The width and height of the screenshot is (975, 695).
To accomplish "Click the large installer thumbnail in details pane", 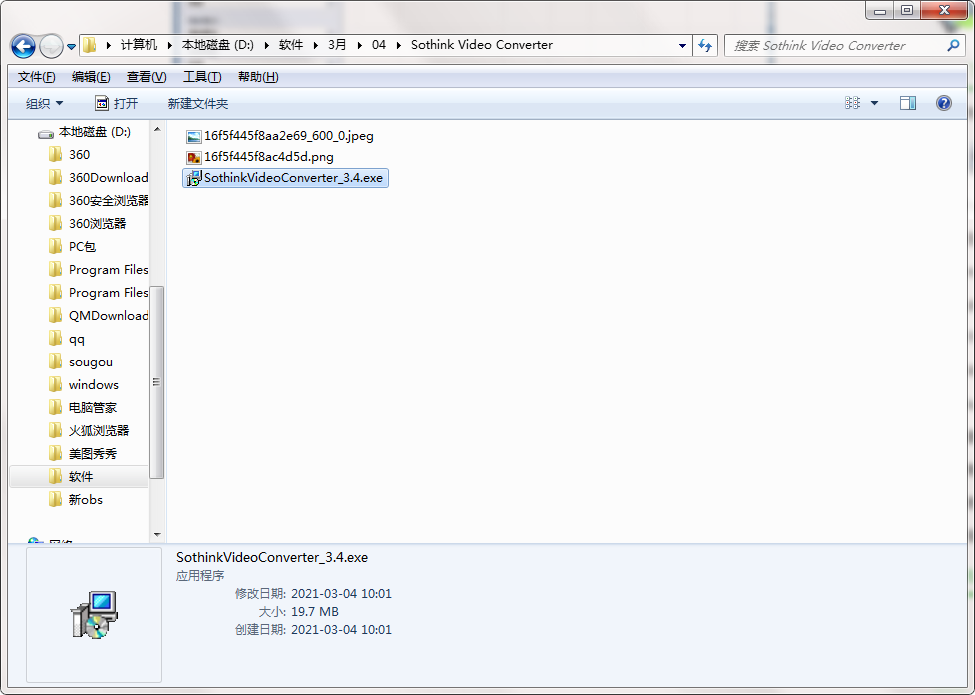I will (x=94, y=615).
